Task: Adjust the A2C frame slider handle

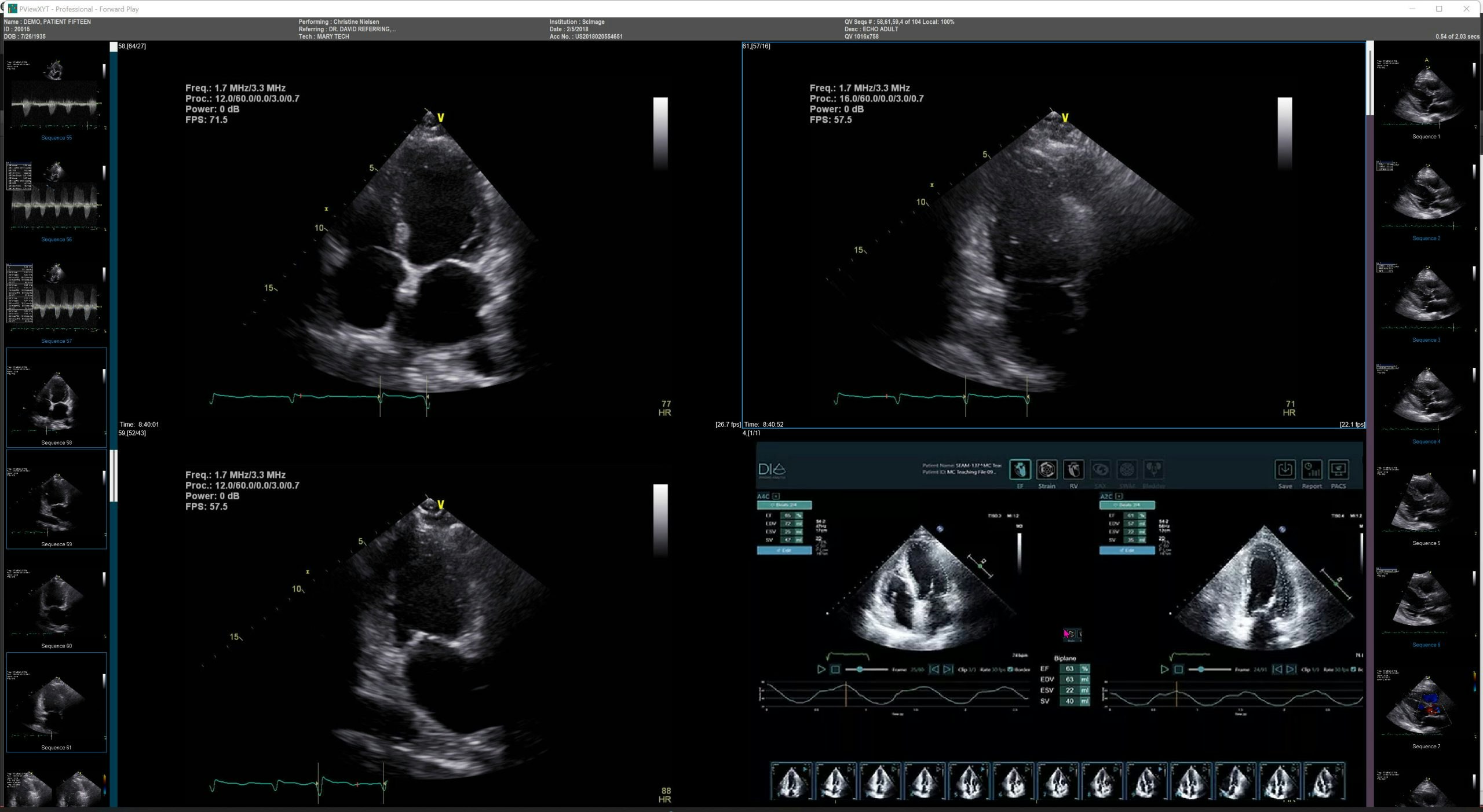Action: coord(1201,670)
